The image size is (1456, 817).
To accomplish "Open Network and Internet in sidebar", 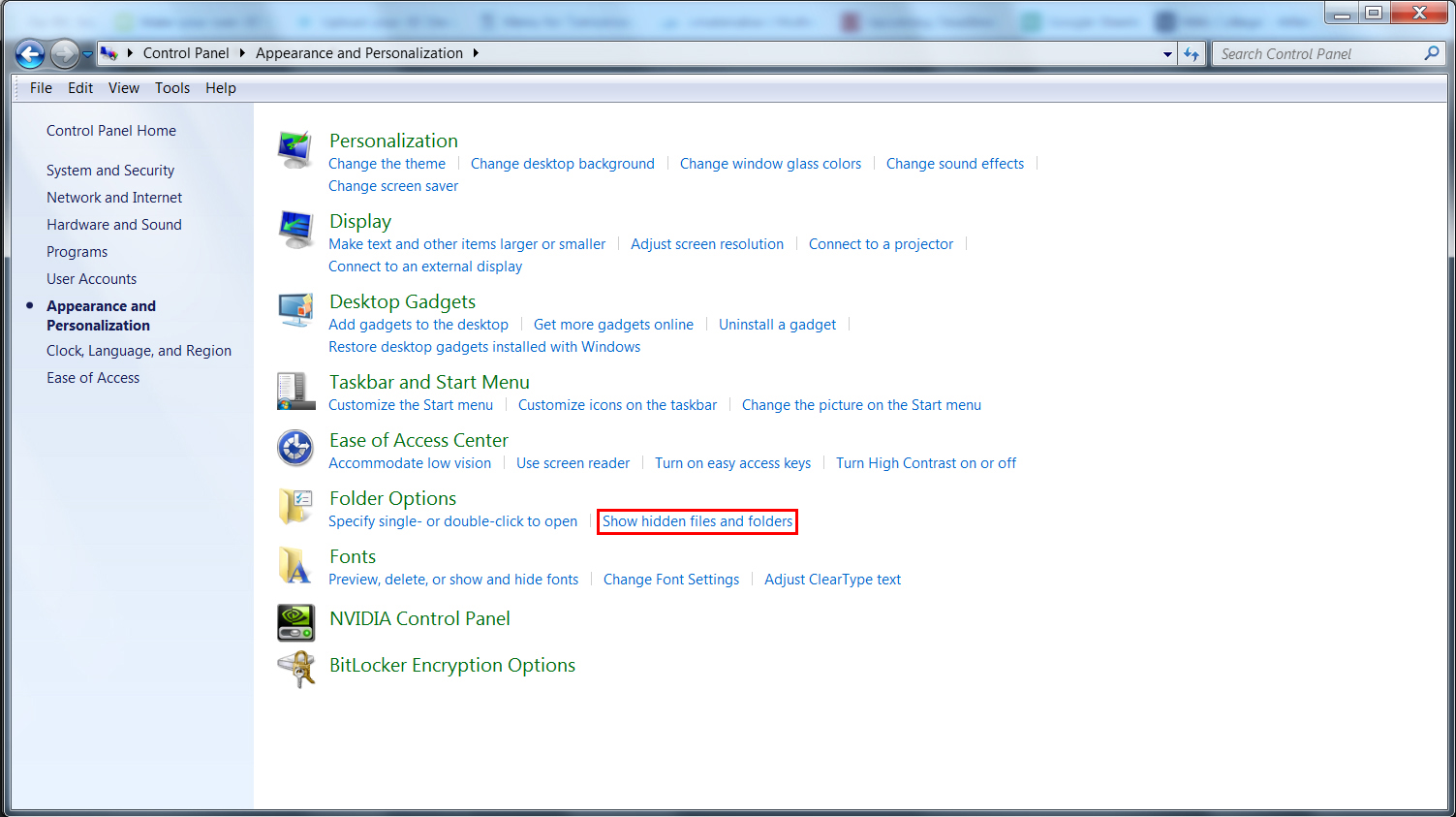I will click(114, 198).
